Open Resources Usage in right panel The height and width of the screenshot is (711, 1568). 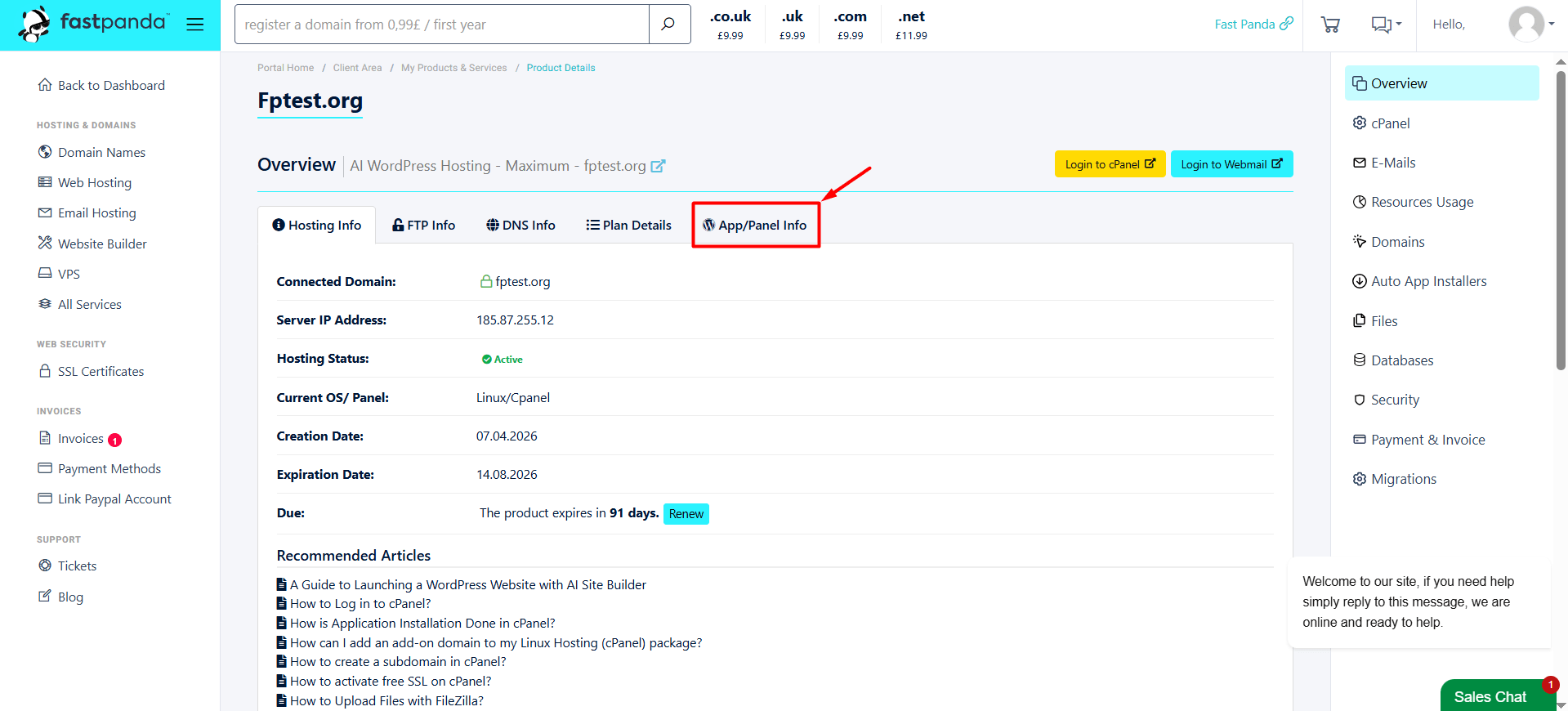click(1413, 202)
